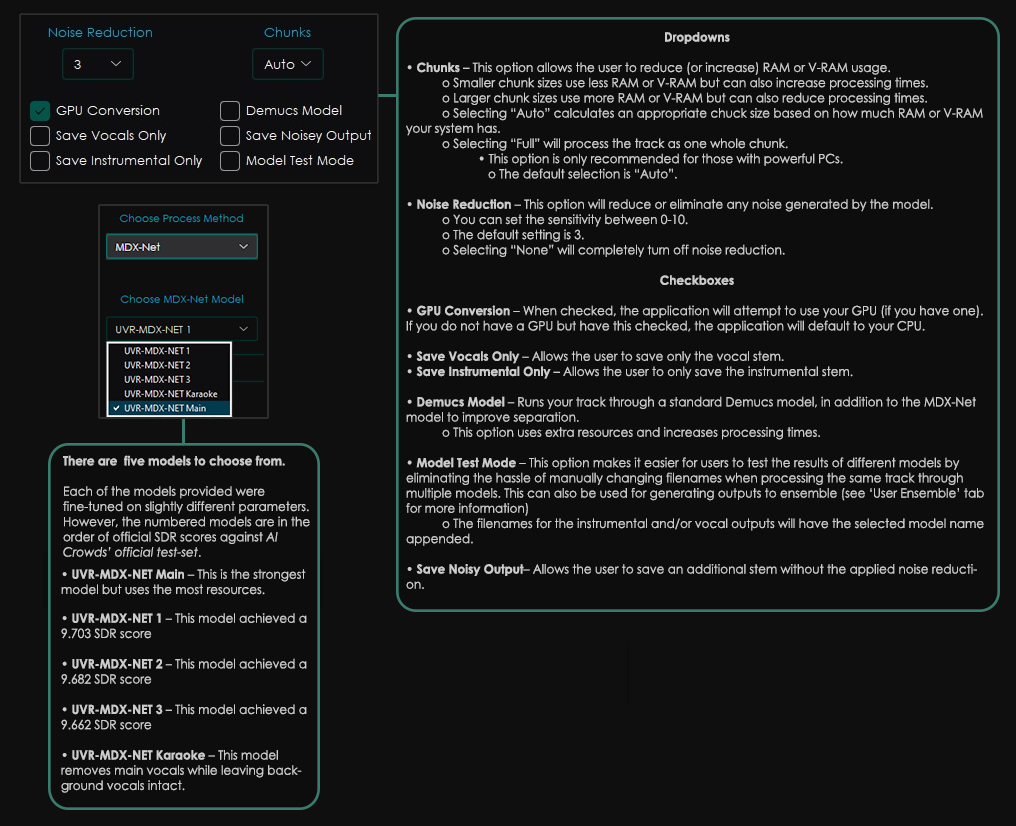Choose UVR-MDX-NET 2 in the dropdown list

pos(157,365)
